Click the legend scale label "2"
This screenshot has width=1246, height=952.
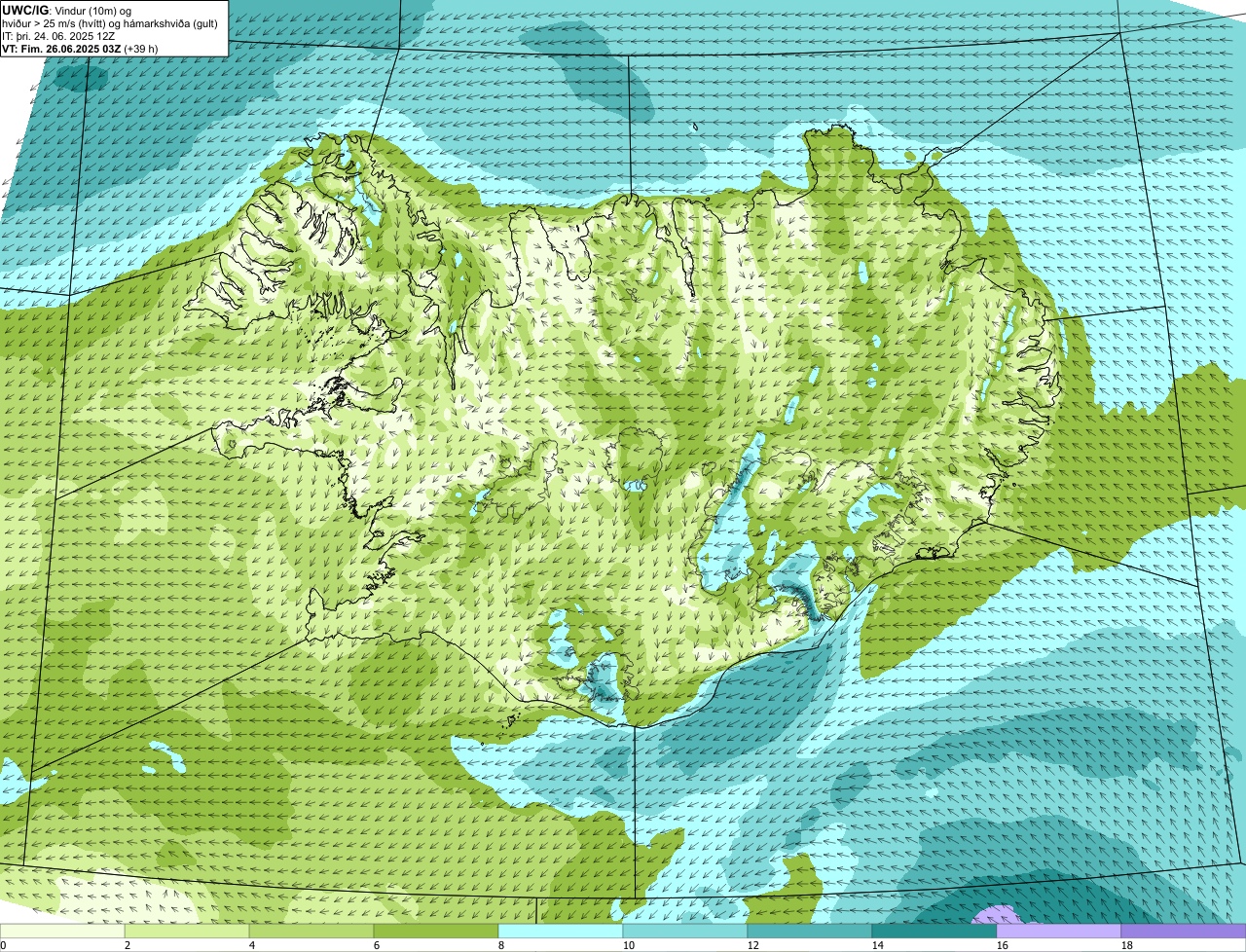pos(128,945)
